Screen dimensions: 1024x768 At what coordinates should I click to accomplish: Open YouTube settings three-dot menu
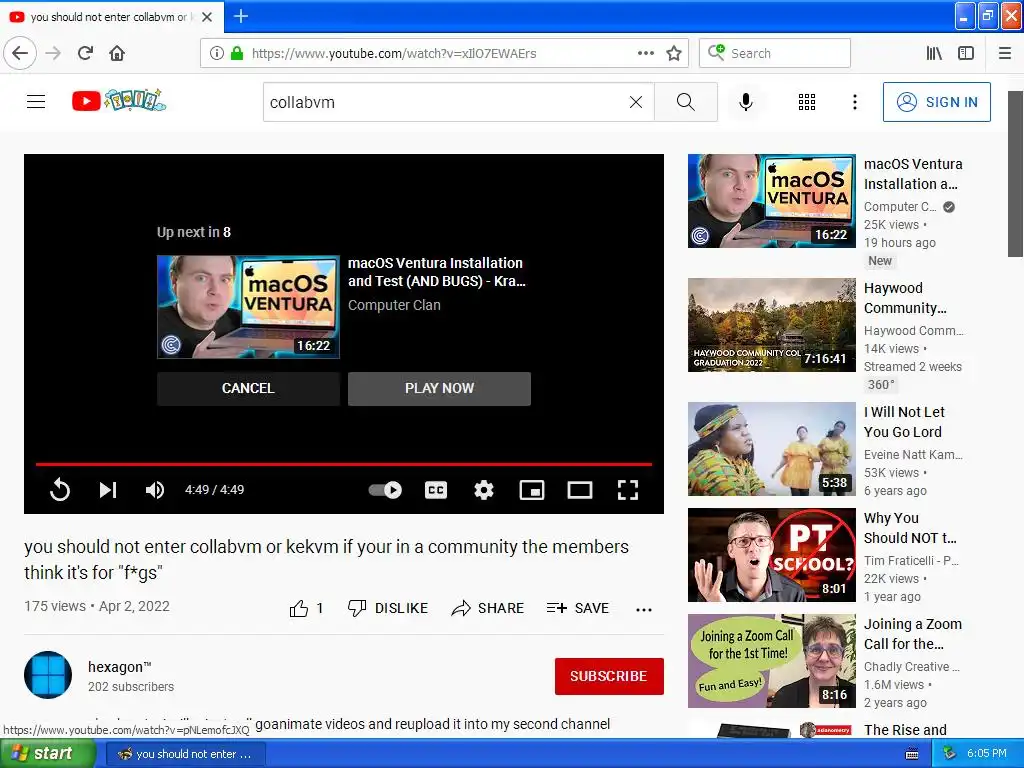(x=854, y=102)
